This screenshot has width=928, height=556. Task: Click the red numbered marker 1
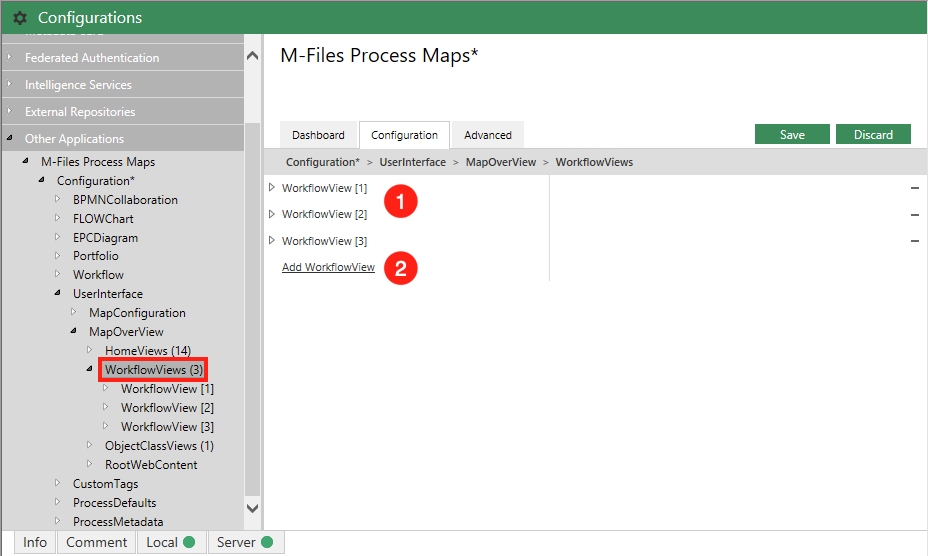(x=401, y=201)
